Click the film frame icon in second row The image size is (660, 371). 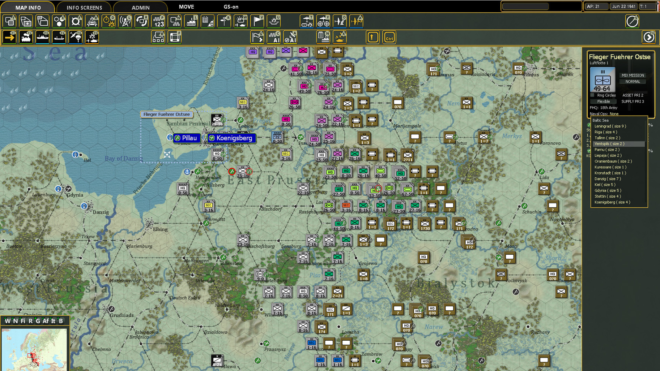pyautogui.click(x=175, y=37)
